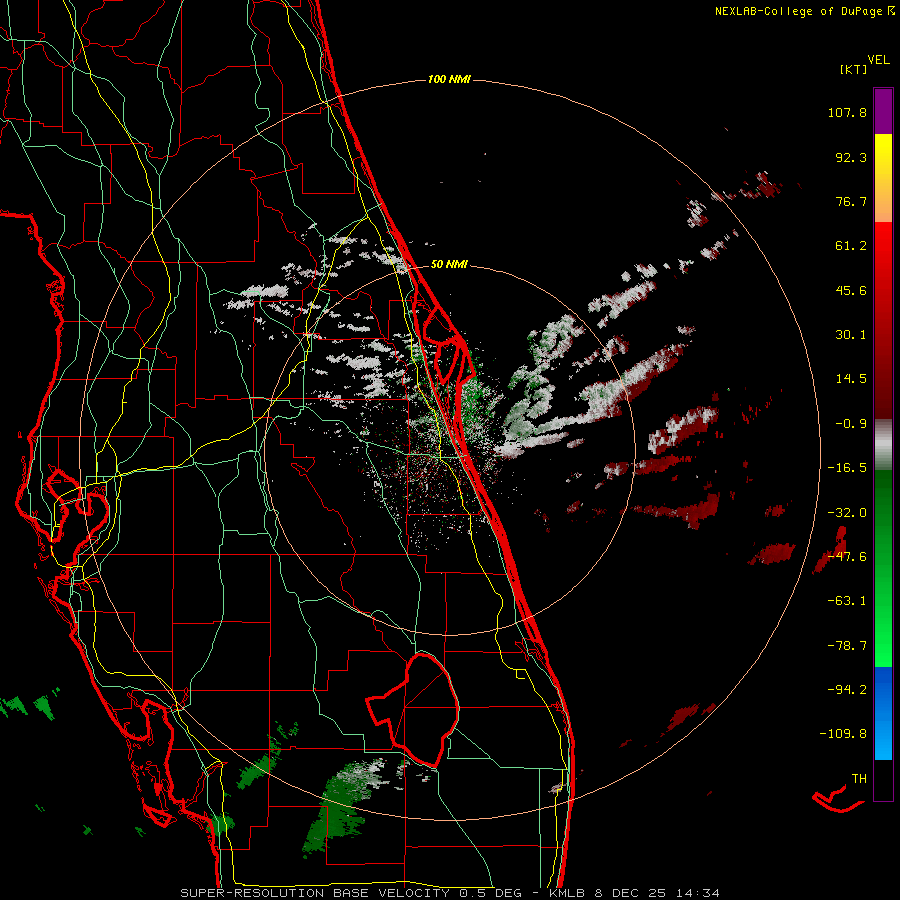Screen dimensions: 900x900
Task: Click the 107.8 legend value
Action: [x=847, y=112]
